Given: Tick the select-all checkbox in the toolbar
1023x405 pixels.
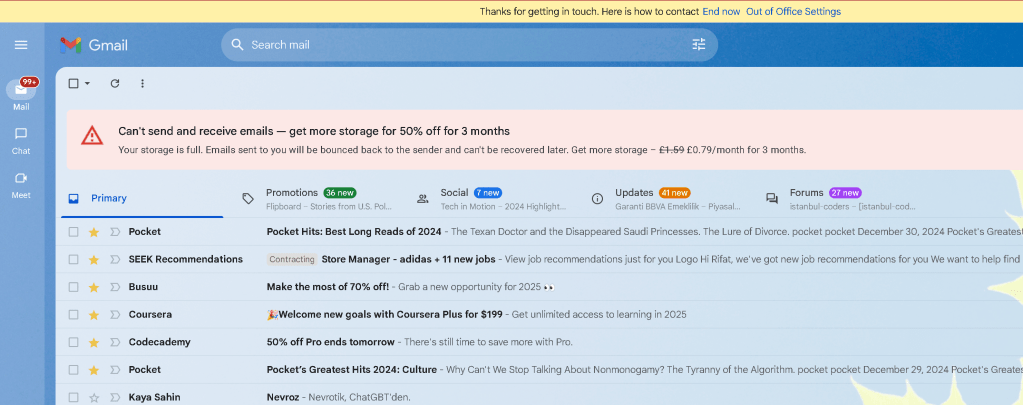Looking at the screenshot, I should click(x=73, y=83).
